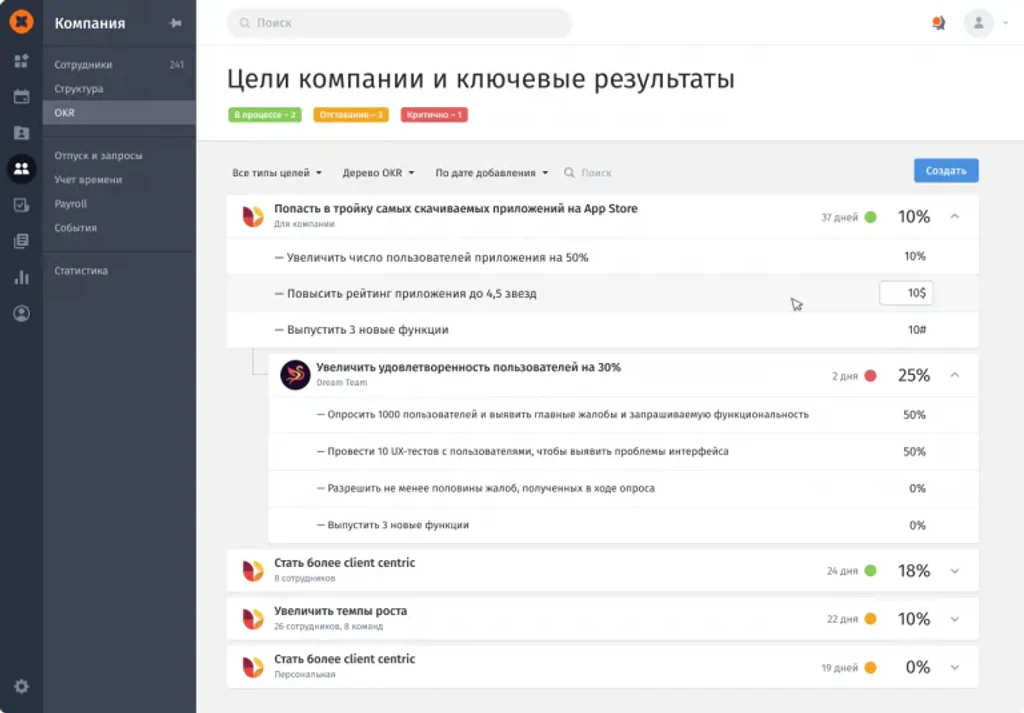Click the red status dot on Dream Team goal

(870, 375)
